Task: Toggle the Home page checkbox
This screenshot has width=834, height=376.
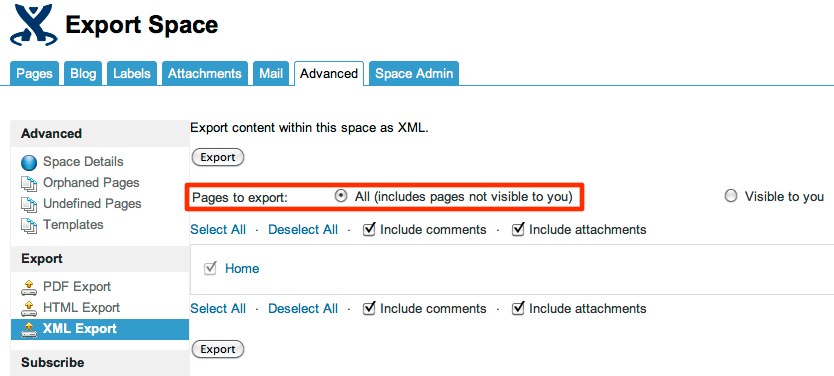Action: (210, 269)
